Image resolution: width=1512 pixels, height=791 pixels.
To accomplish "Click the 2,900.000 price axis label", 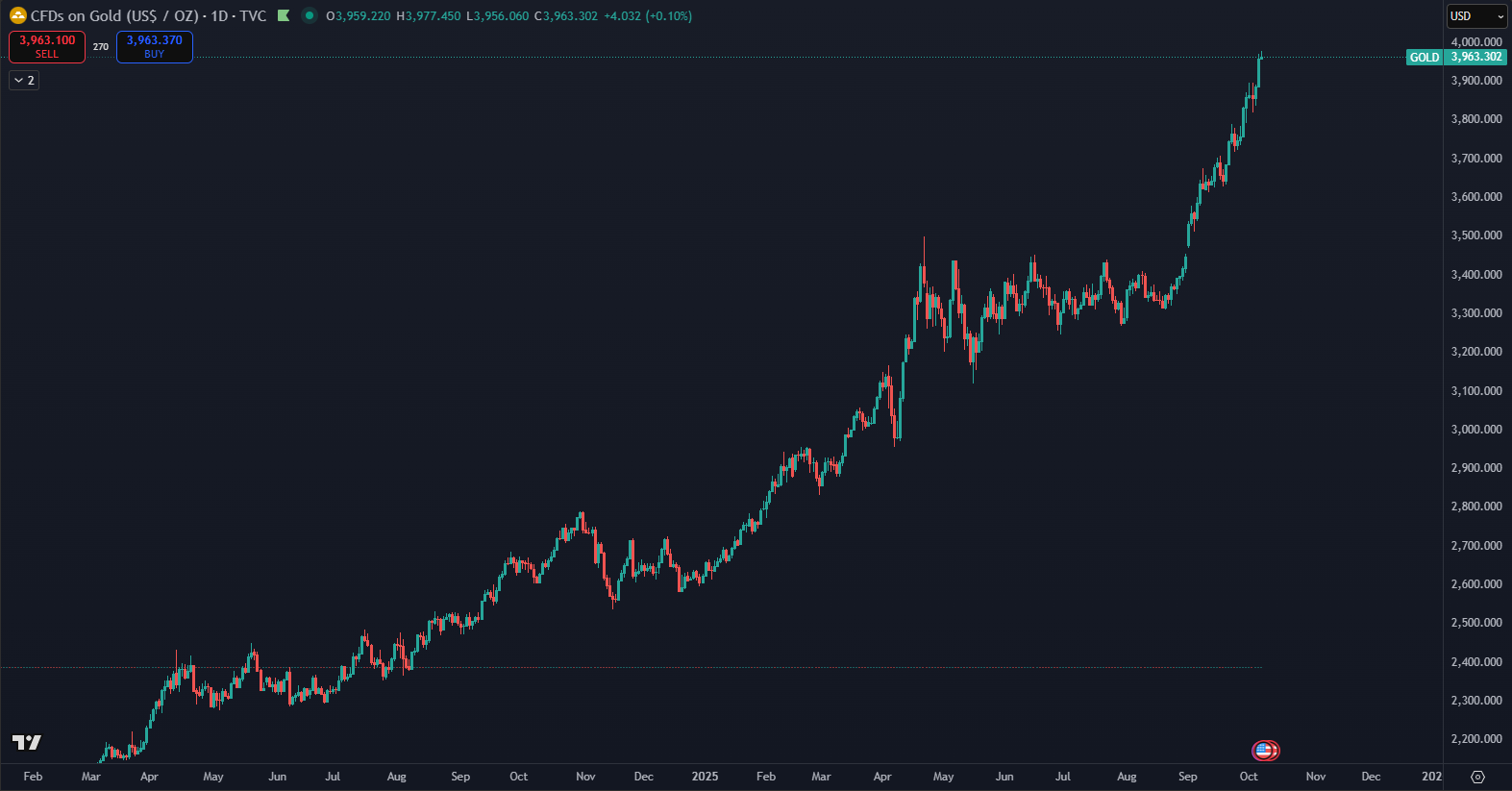I will [x=1476, y=468].
